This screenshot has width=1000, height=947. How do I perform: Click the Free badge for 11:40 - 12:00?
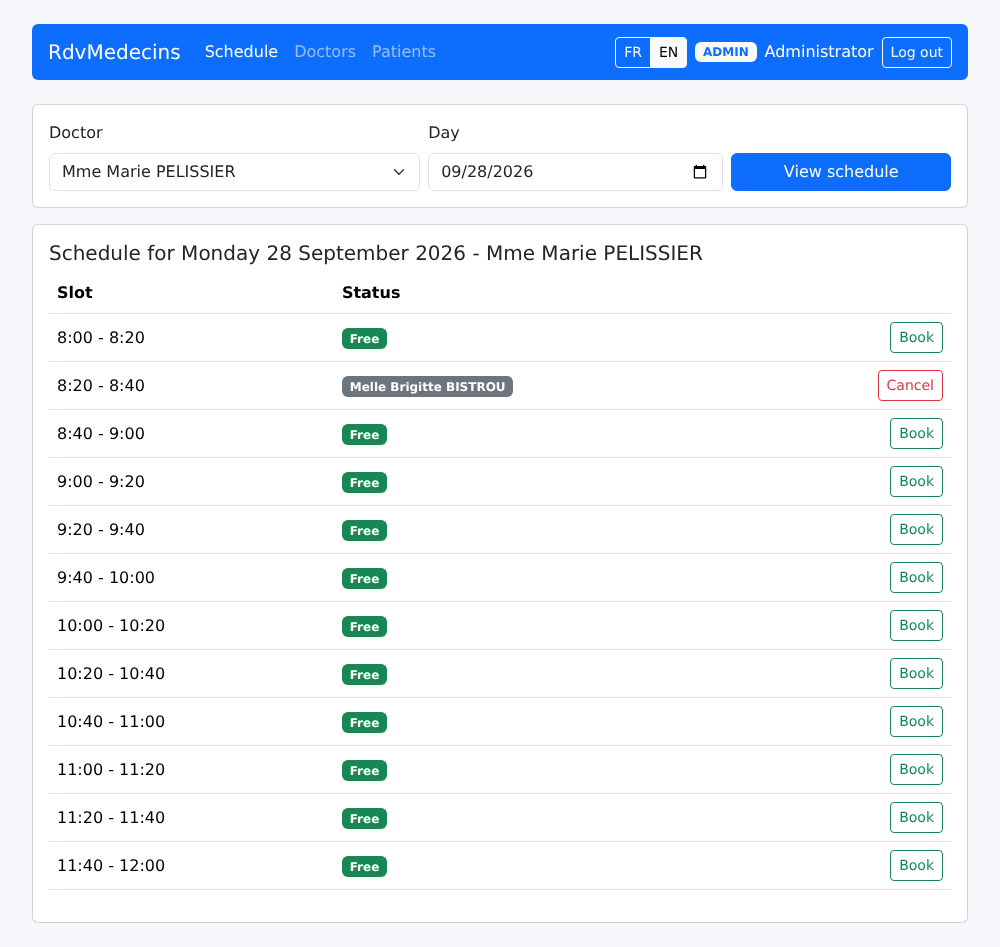pos(364,867)
